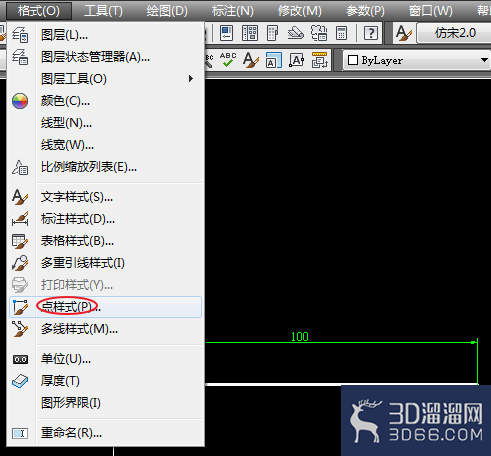This screenshot has height=456, width=491.
Task: Open 文字样式(S)... text style dialog
Action: (105, 197)
